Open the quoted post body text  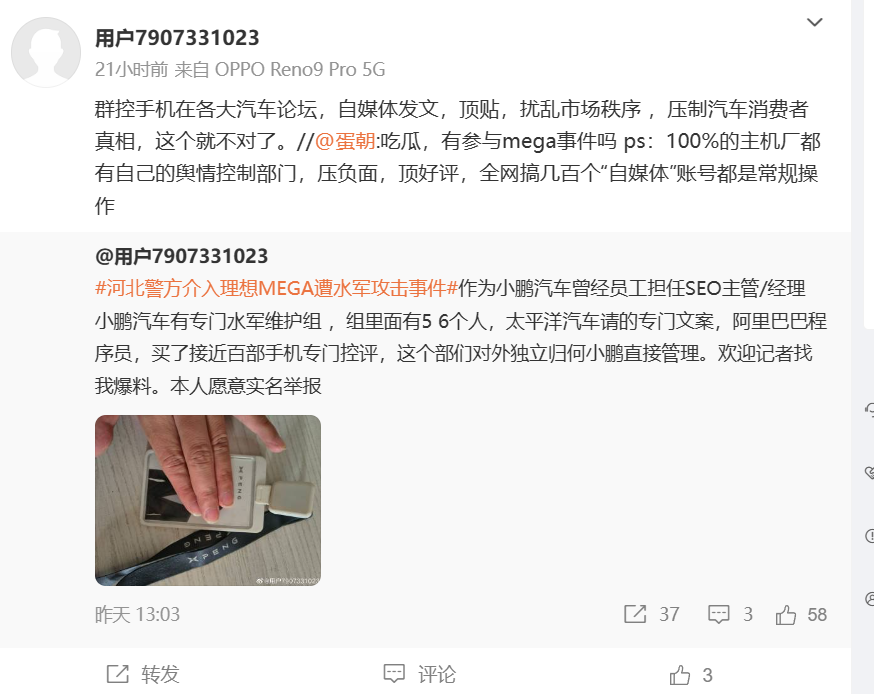pyautogui.click(x=460, y=337)
